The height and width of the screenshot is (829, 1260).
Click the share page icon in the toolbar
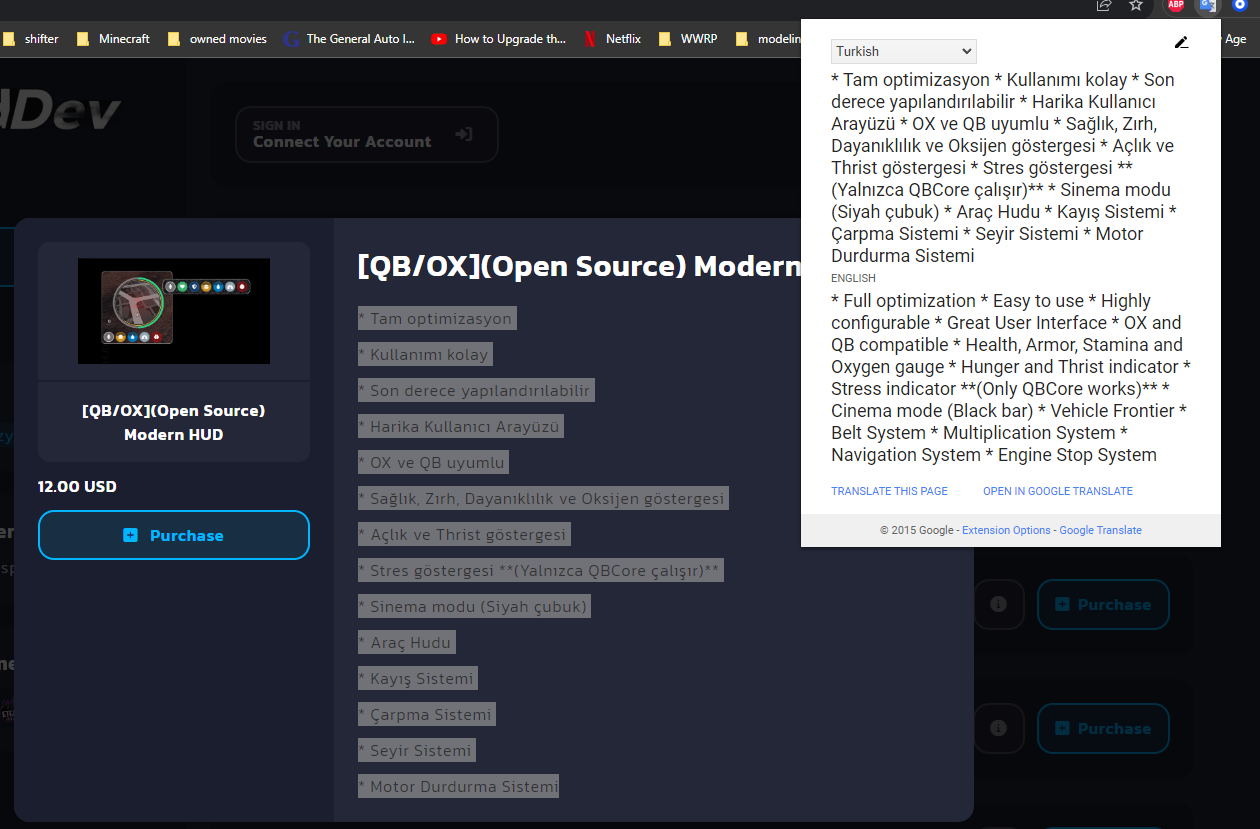point(1103,6)
